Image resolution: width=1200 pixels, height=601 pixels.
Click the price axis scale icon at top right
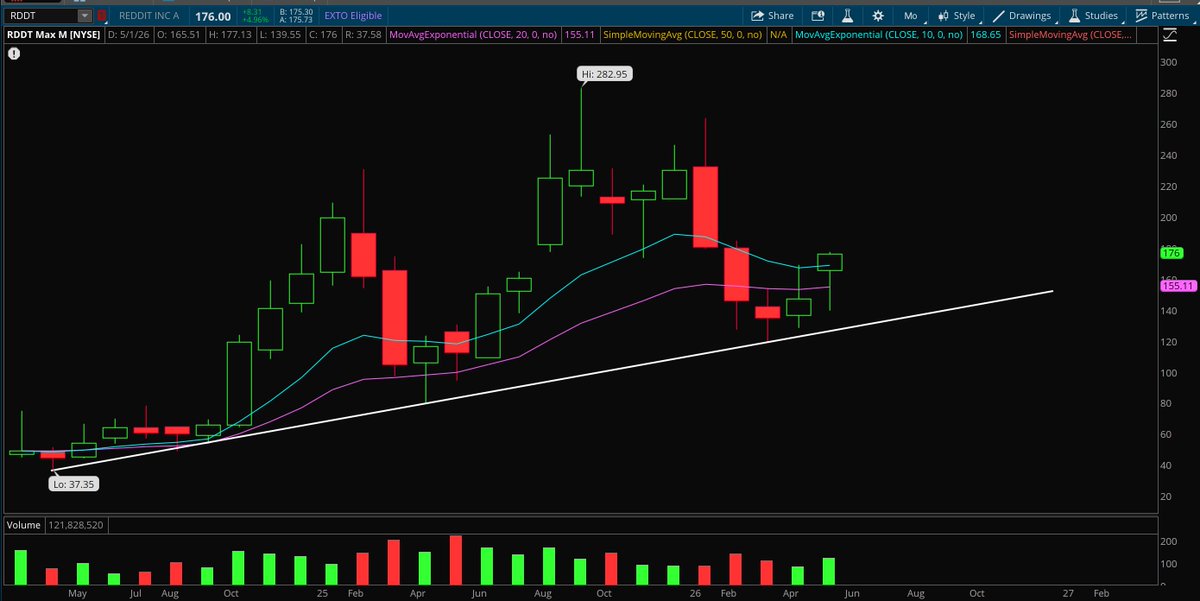pyautogui.click(x=1171, y=35)
